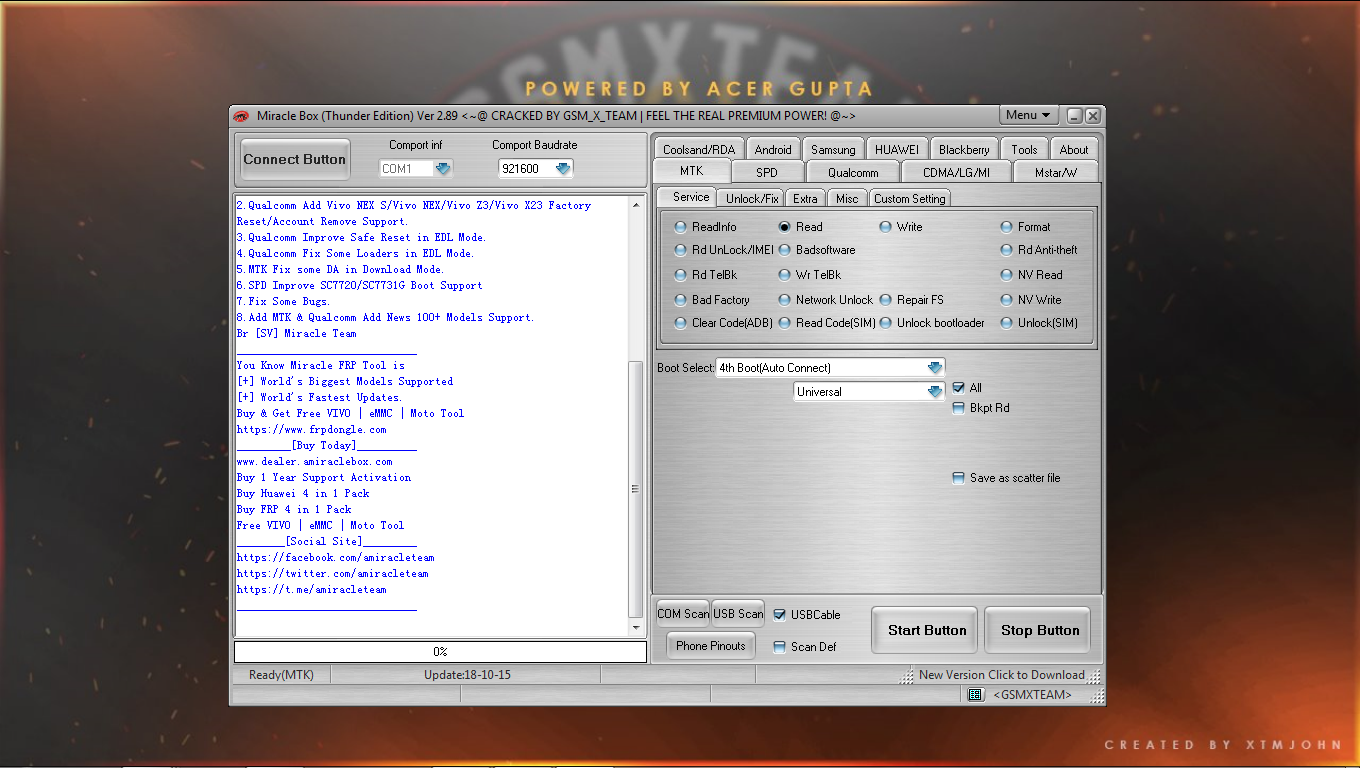Screen dimensions: 1360x768
Task: Select the Mstar/W tab
Action: [x=1056, y=172]
